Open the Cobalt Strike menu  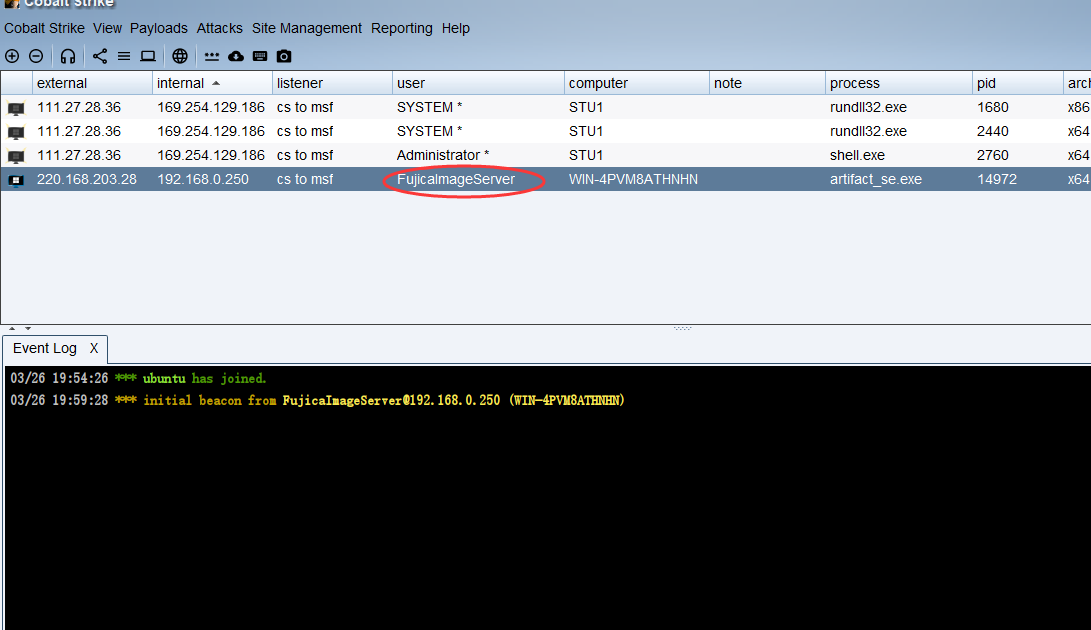point(45,29)
